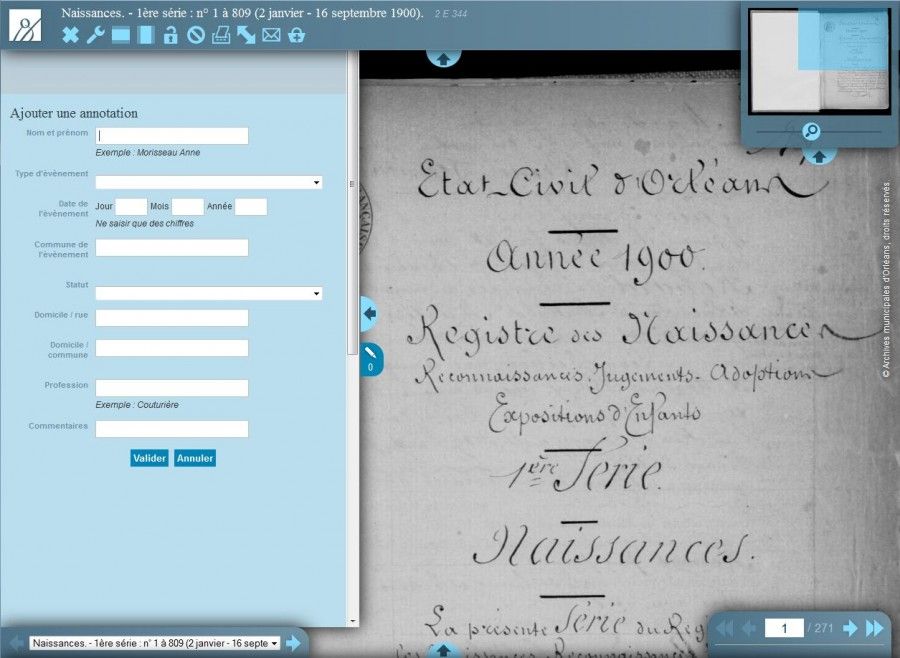Click the zoom slider magnifier handle
The height and width of the screenshot is (658, 900).
click(x=811, y=131)
